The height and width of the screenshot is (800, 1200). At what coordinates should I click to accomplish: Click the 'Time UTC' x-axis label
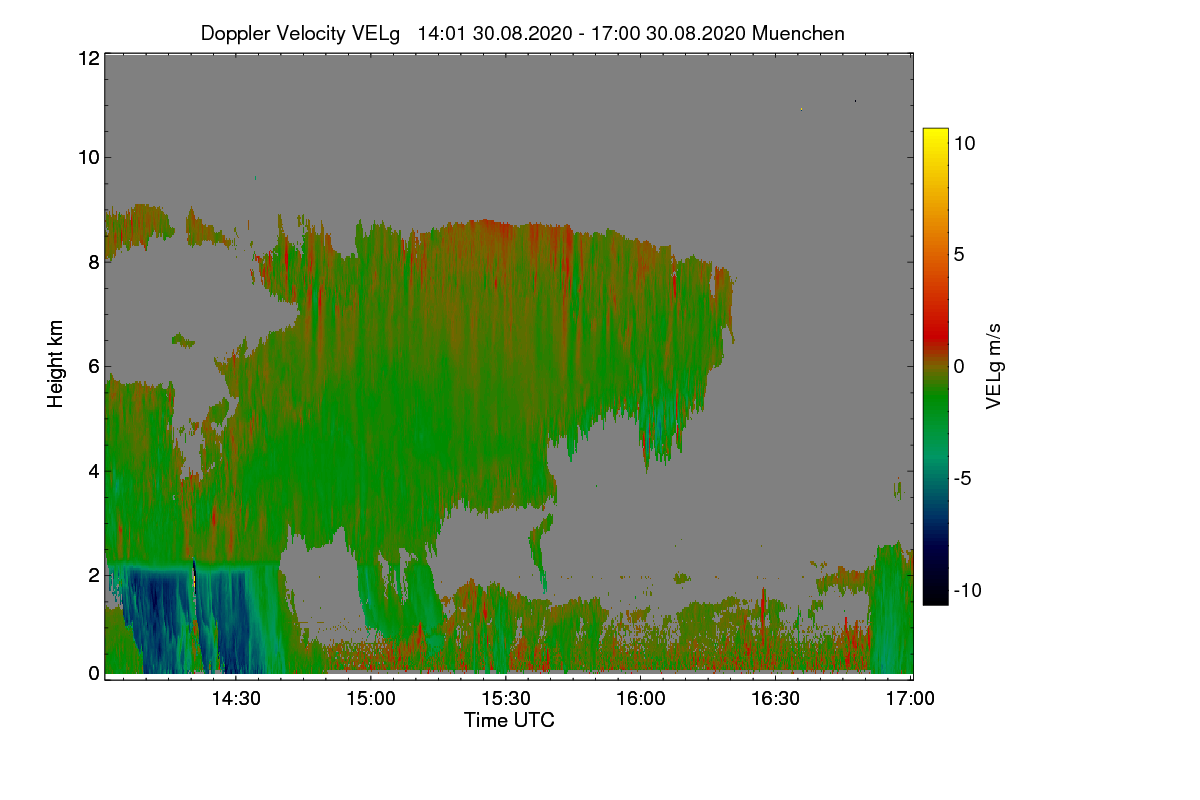pyautogui.click(x=509, y=720)
